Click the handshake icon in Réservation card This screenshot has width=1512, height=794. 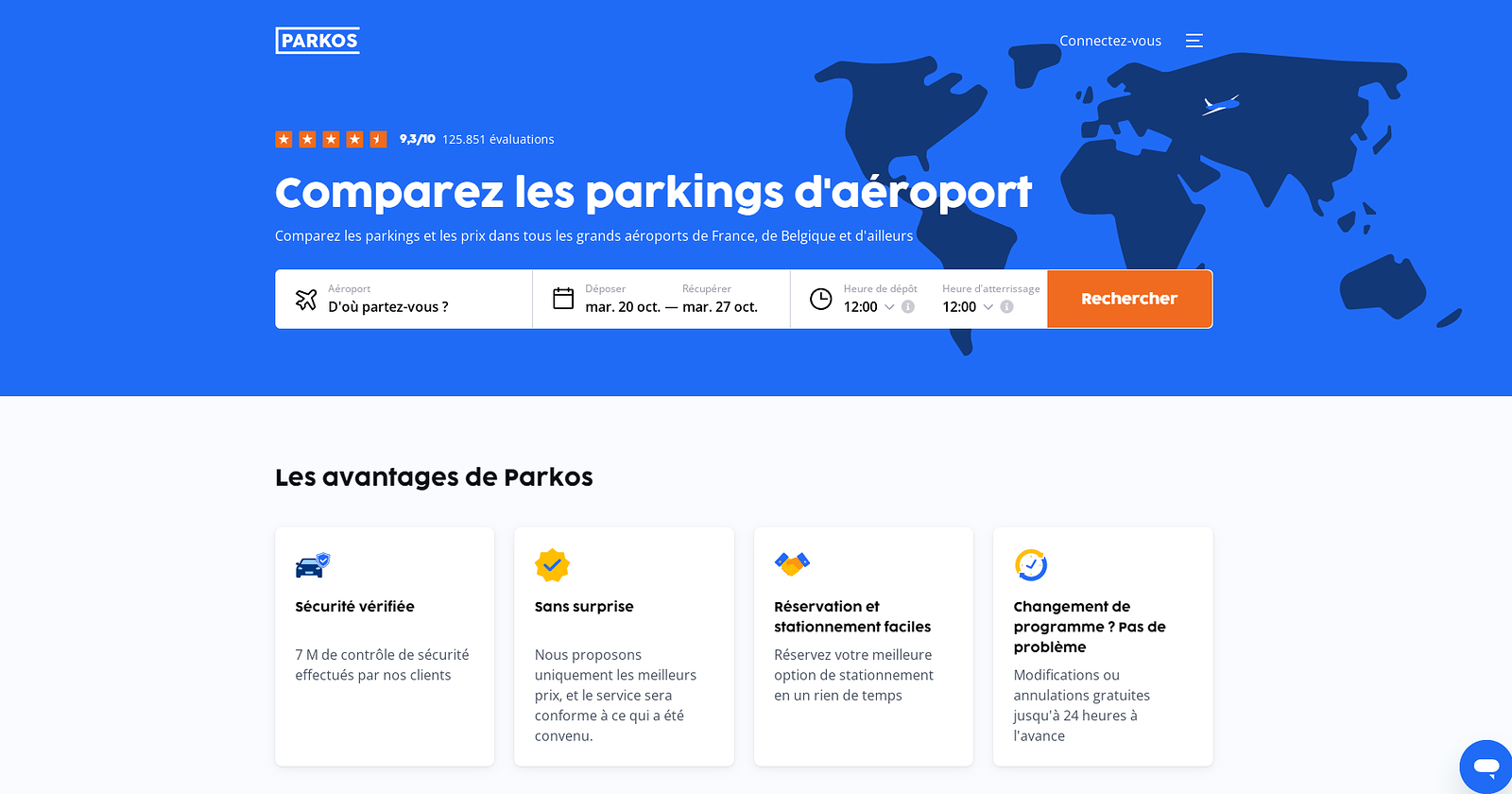coord(792,564)
